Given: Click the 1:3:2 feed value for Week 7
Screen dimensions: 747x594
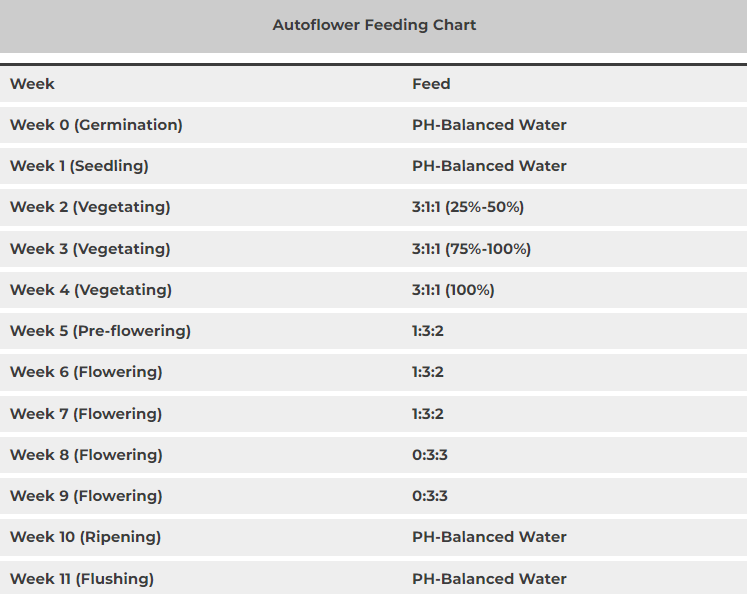Looking at the screenshot, I should [x=428, y=414].
